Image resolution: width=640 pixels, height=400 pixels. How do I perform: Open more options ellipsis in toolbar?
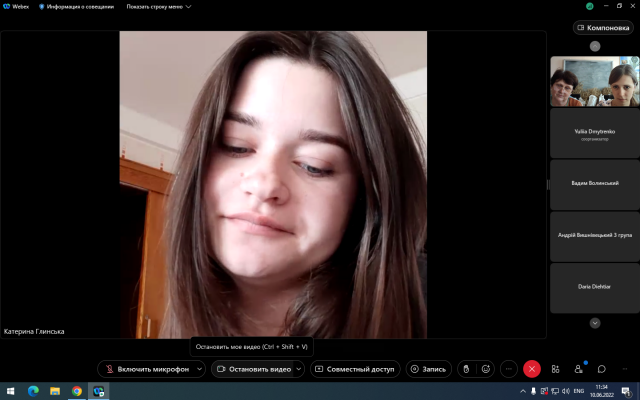point(509,369)
